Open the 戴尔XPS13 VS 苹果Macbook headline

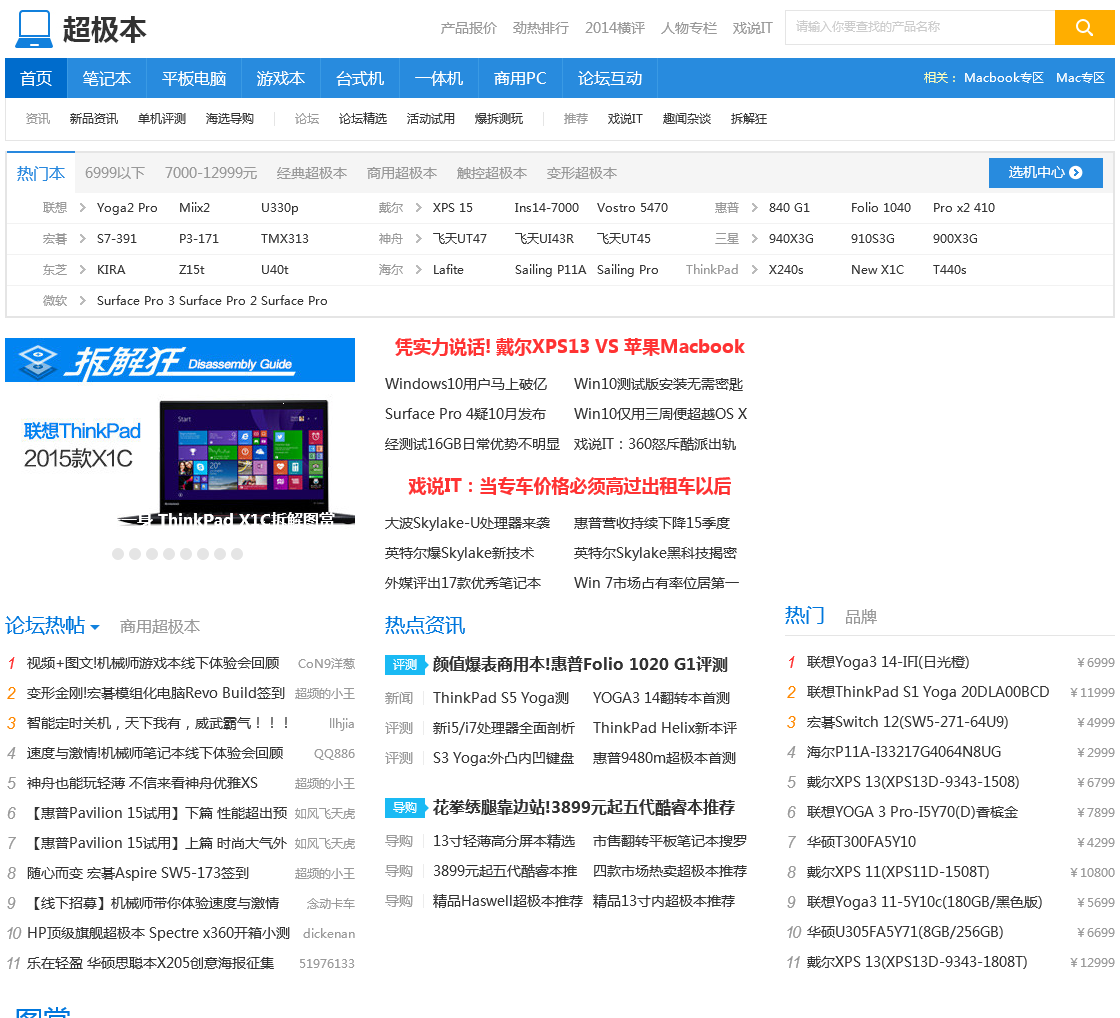pos(570,347)
